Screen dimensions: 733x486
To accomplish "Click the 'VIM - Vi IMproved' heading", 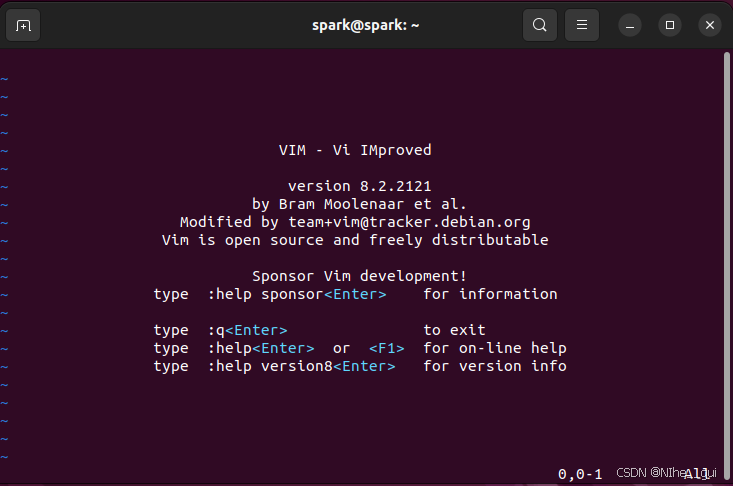I will click(x=355, y=150).
